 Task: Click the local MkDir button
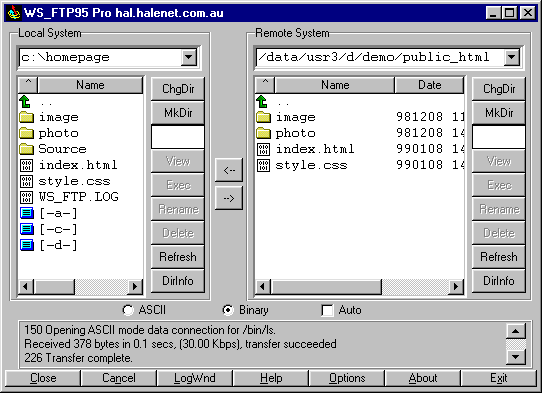click(178, 113)
